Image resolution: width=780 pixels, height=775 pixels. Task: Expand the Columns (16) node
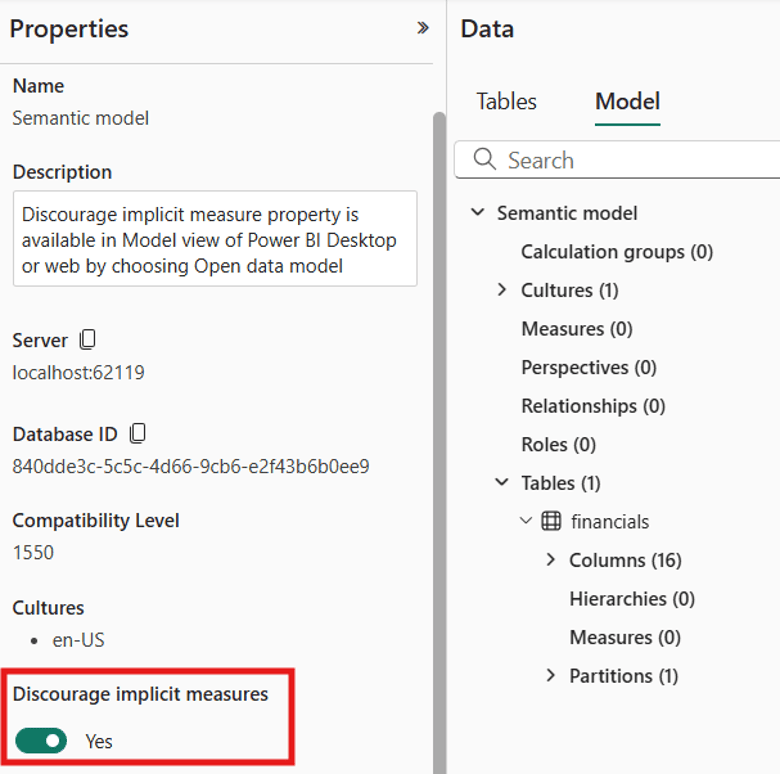(550, 560)
